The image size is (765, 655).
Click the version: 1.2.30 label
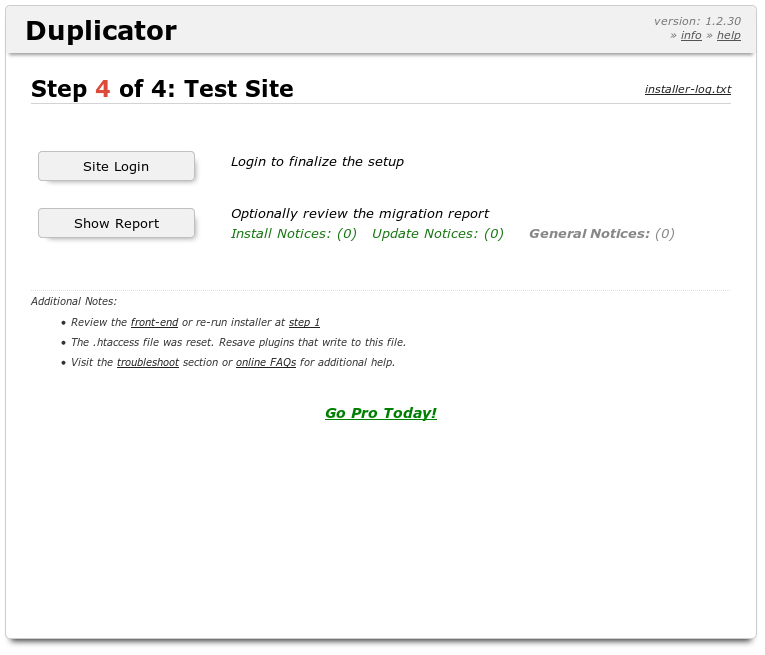point(697,21)
